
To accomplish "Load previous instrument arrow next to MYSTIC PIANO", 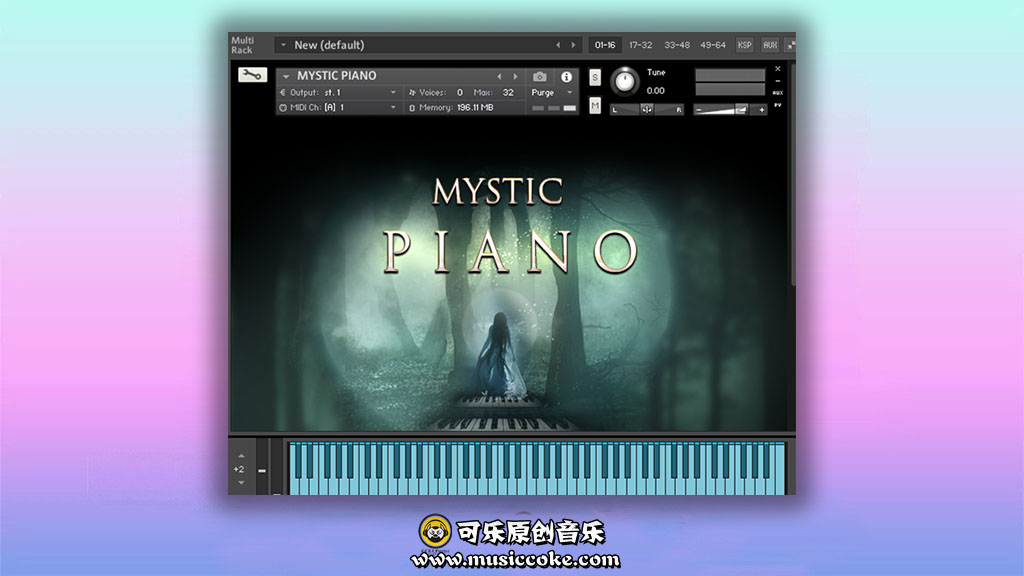I will (500, 76).
